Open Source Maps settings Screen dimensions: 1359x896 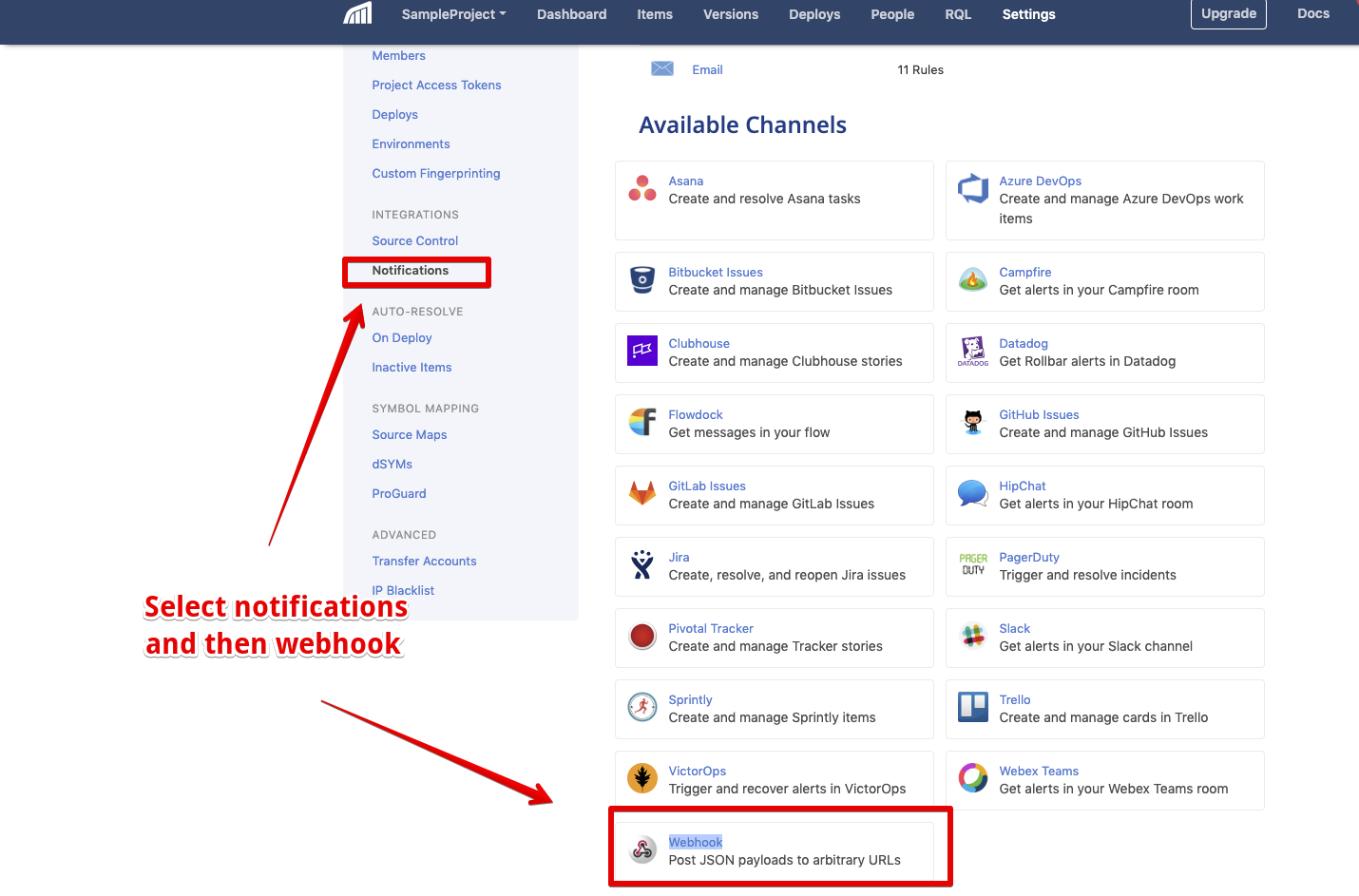tap(409, 435)
